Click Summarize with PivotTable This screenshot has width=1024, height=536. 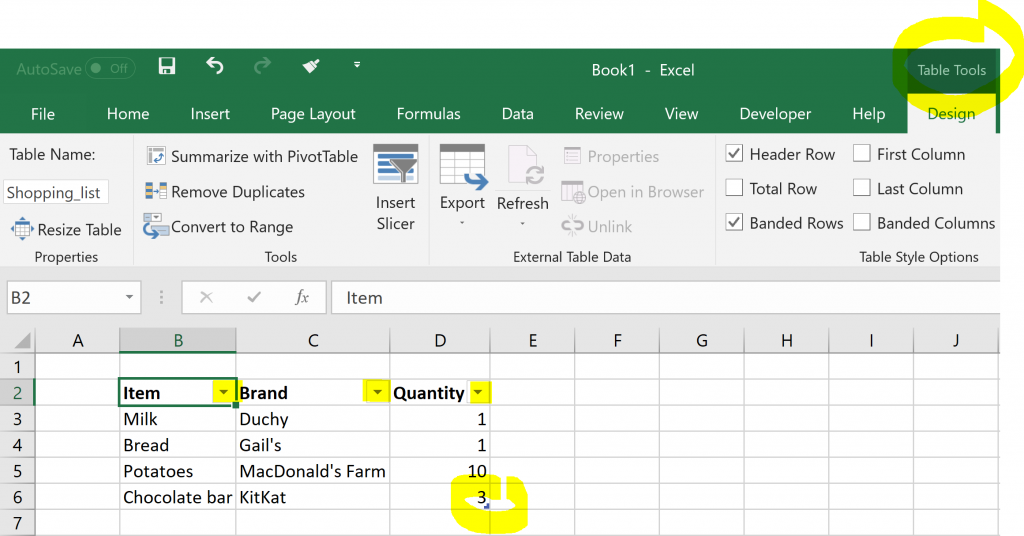pyautogui.click(x=252, y=156)
